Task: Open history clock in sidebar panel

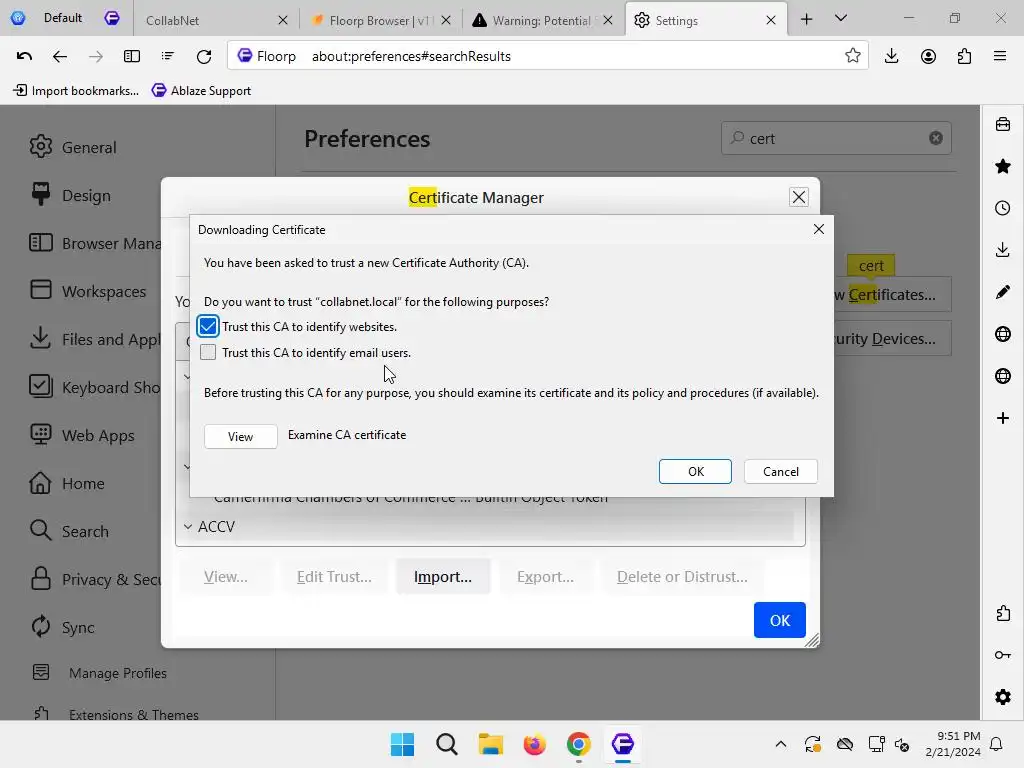Action: click(1003, 208)
